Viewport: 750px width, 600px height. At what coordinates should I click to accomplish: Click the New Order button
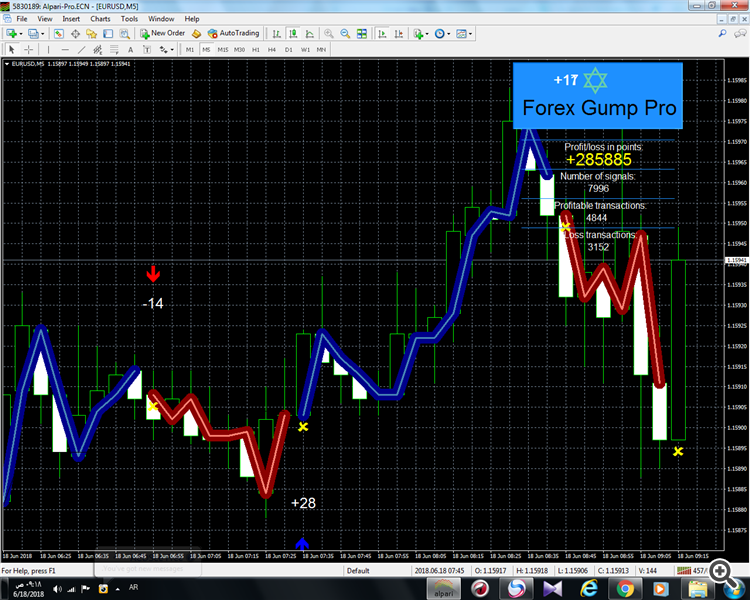[x=163, y=33]
